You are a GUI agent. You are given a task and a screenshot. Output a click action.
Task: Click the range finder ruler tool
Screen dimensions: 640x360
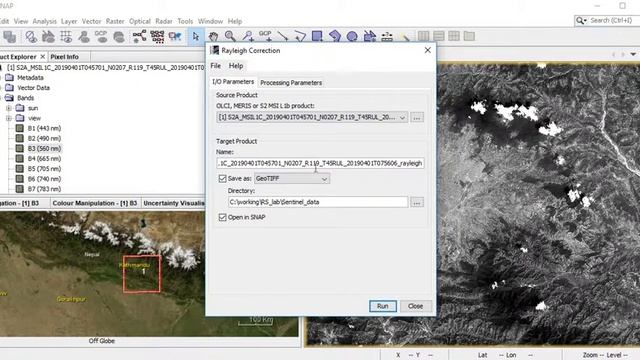click(x=387, y=36)
